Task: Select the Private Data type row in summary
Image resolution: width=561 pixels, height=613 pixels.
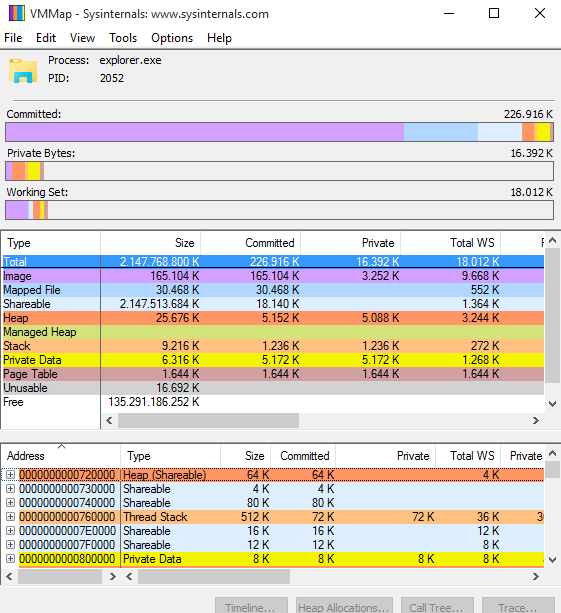Action: click(x=273, y=360)
